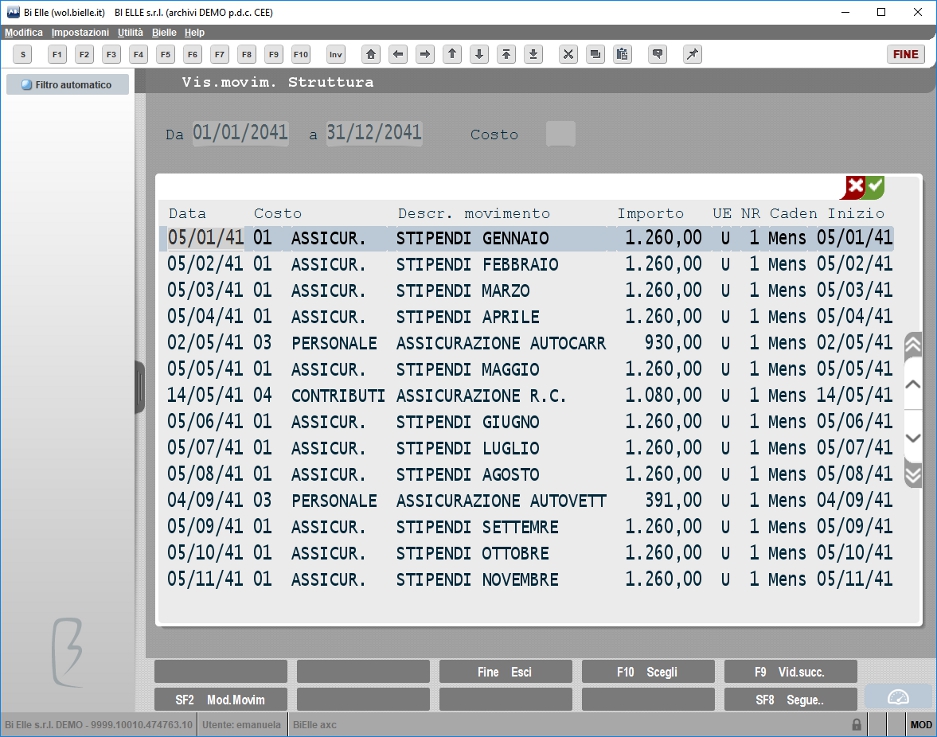Jump to first page with double-up chevron
Screen dimensions: 937x737
[x=913, y=344]
